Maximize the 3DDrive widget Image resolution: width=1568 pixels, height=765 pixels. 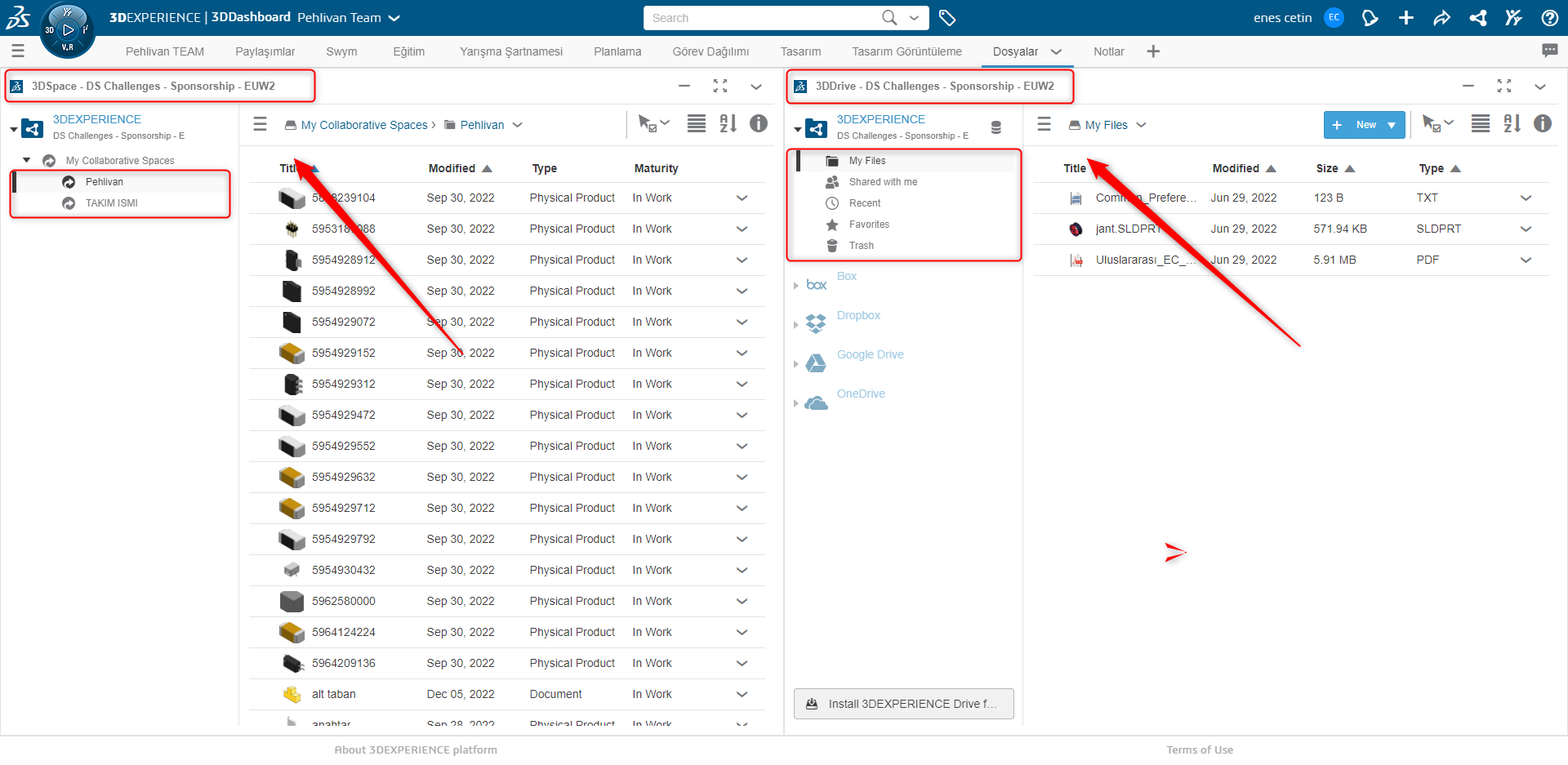point(1504,86)
